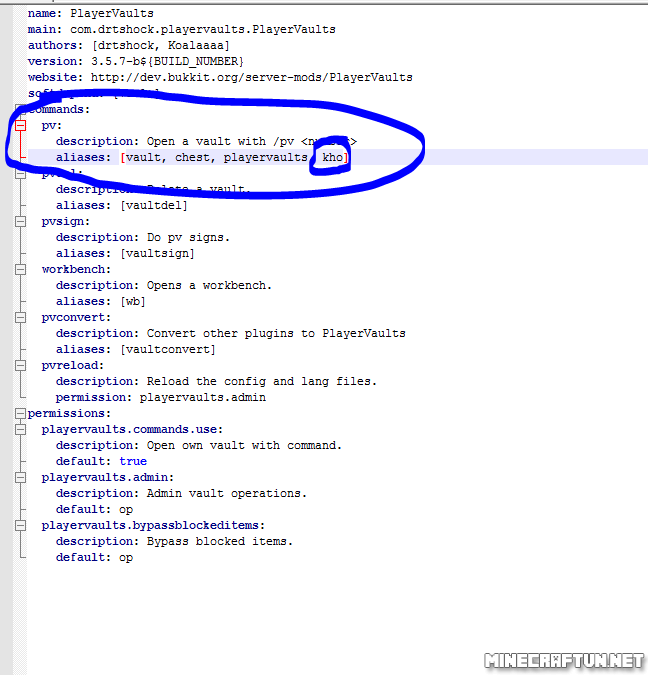
Task: Click 'Admin vault operations.' description
Action: (x=226, y=493)
